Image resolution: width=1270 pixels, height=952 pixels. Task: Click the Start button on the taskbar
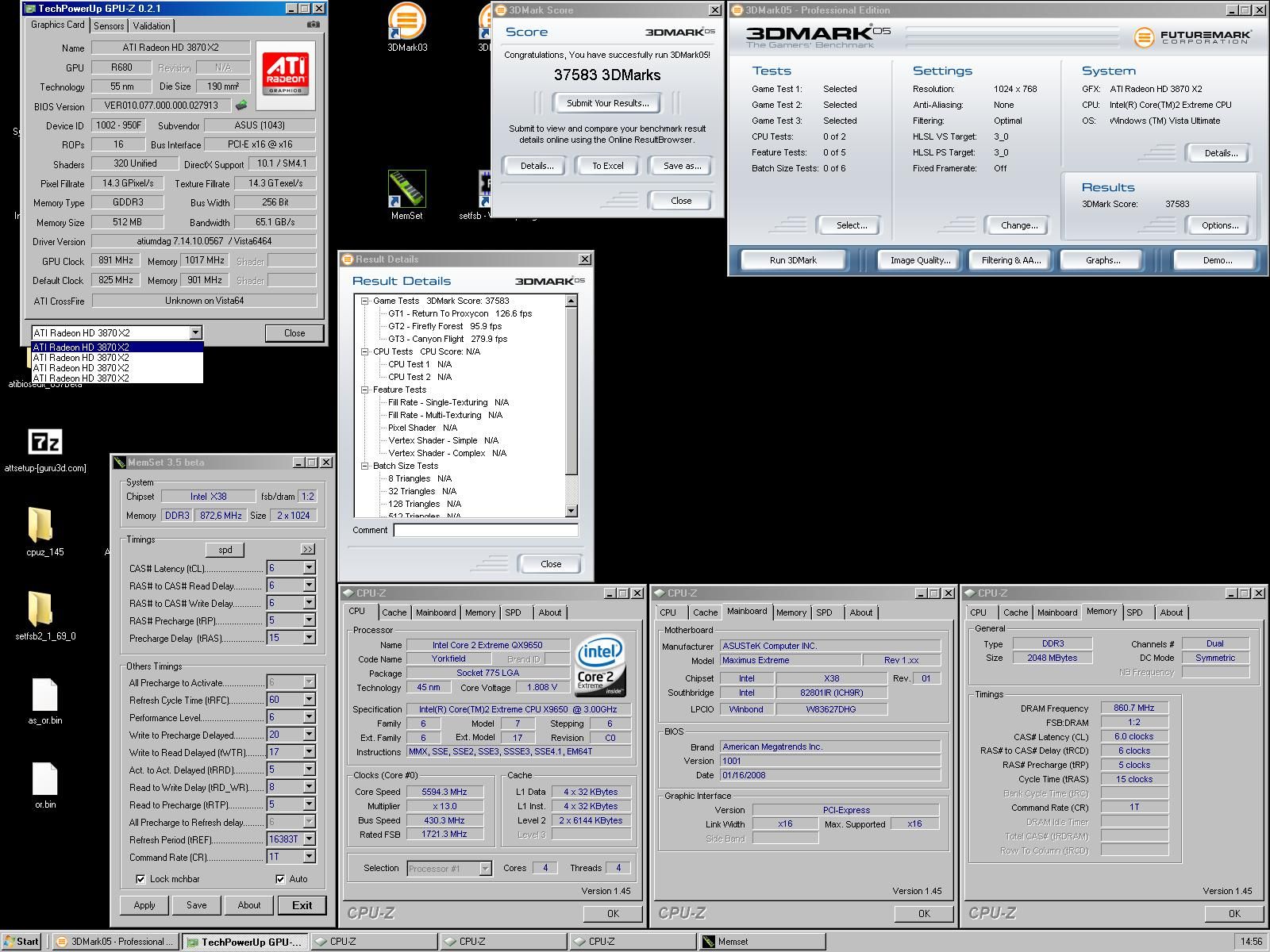21,942
